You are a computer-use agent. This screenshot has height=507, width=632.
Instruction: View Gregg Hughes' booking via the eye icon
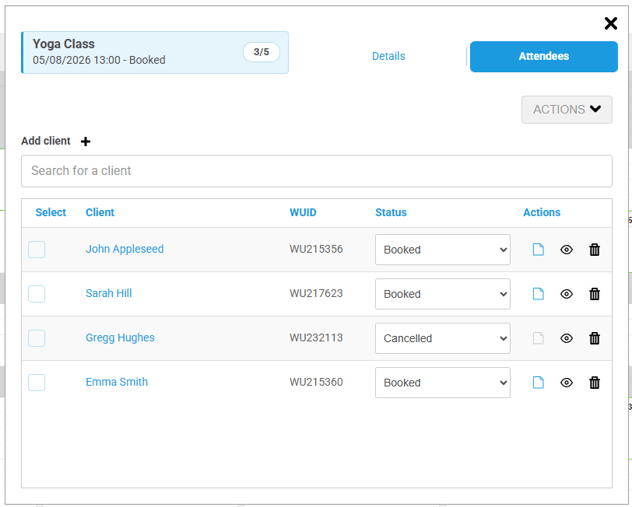pyautogui.click(x=566, y=339)
